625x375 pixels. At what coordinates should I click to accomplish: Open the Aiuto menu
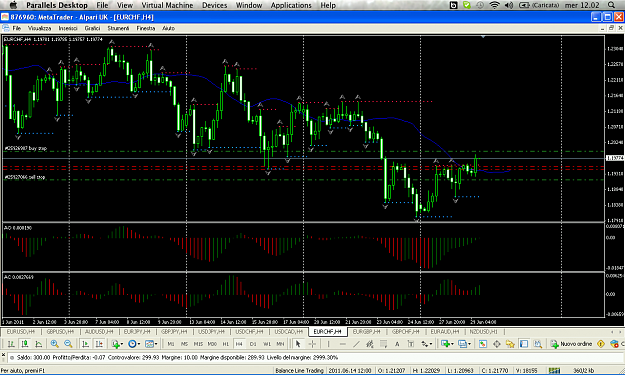(x=168, y=28)
